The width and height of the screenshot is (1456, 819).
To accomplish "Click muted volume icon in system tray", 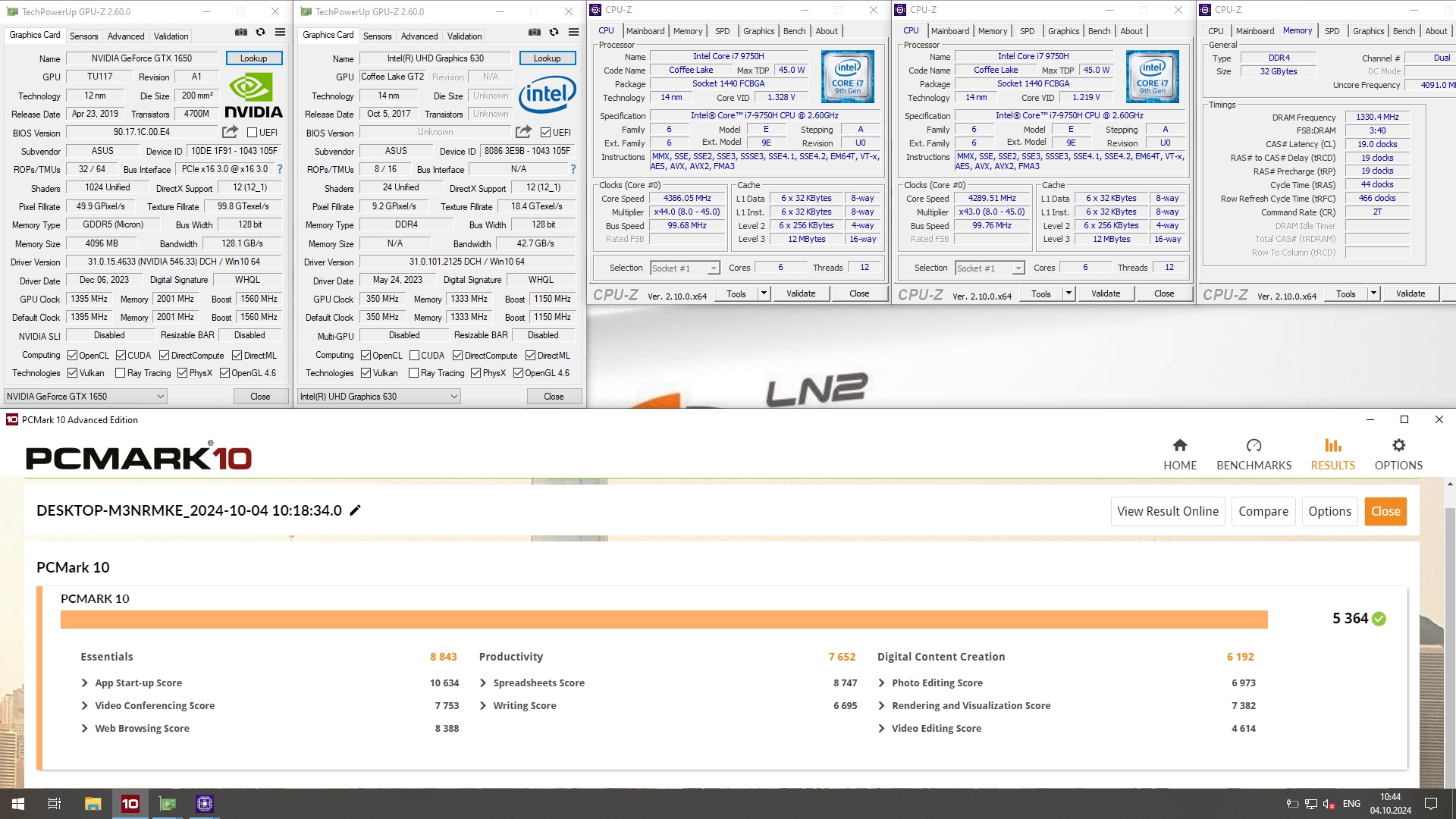I will pyautogui.click(x=1329, y=804).
